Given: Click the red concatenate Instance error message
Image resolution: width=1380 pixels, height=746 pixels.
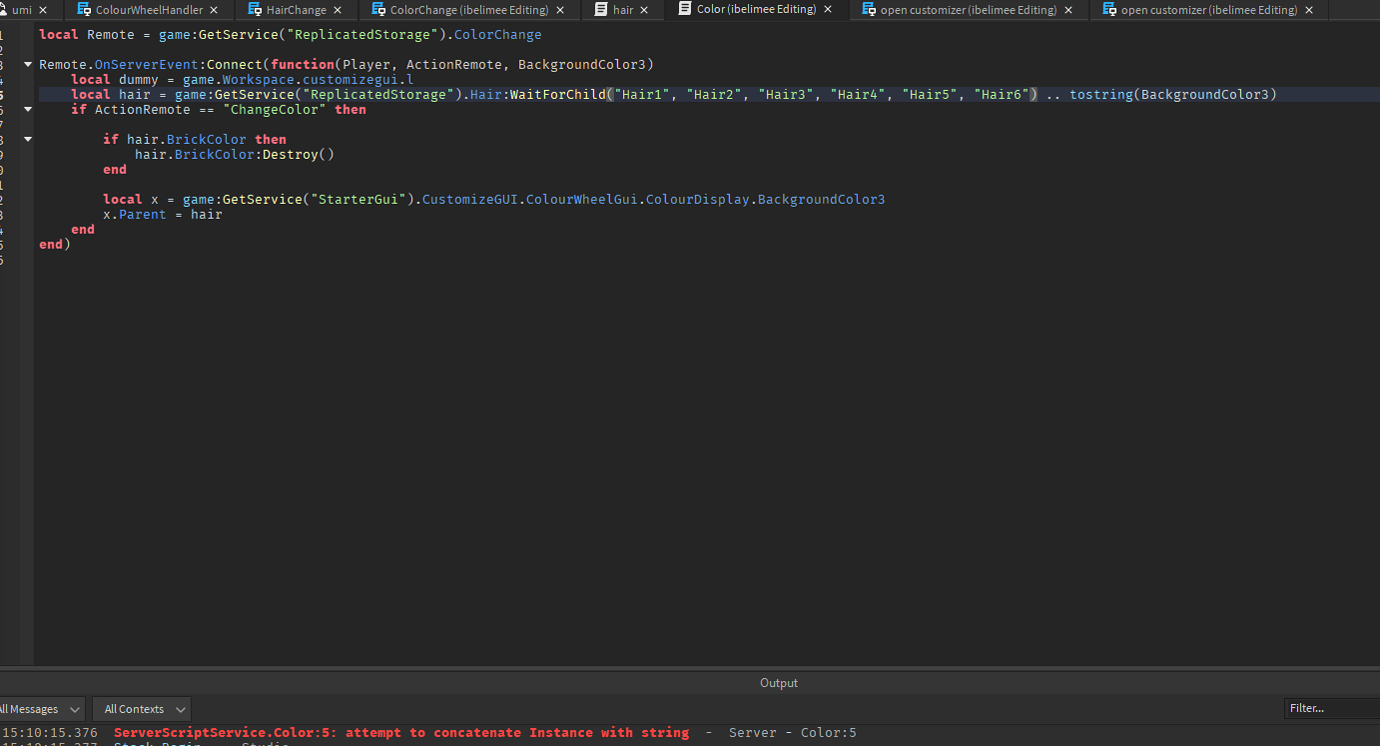Looking at the screenshot, I should [x=401, y=733].
